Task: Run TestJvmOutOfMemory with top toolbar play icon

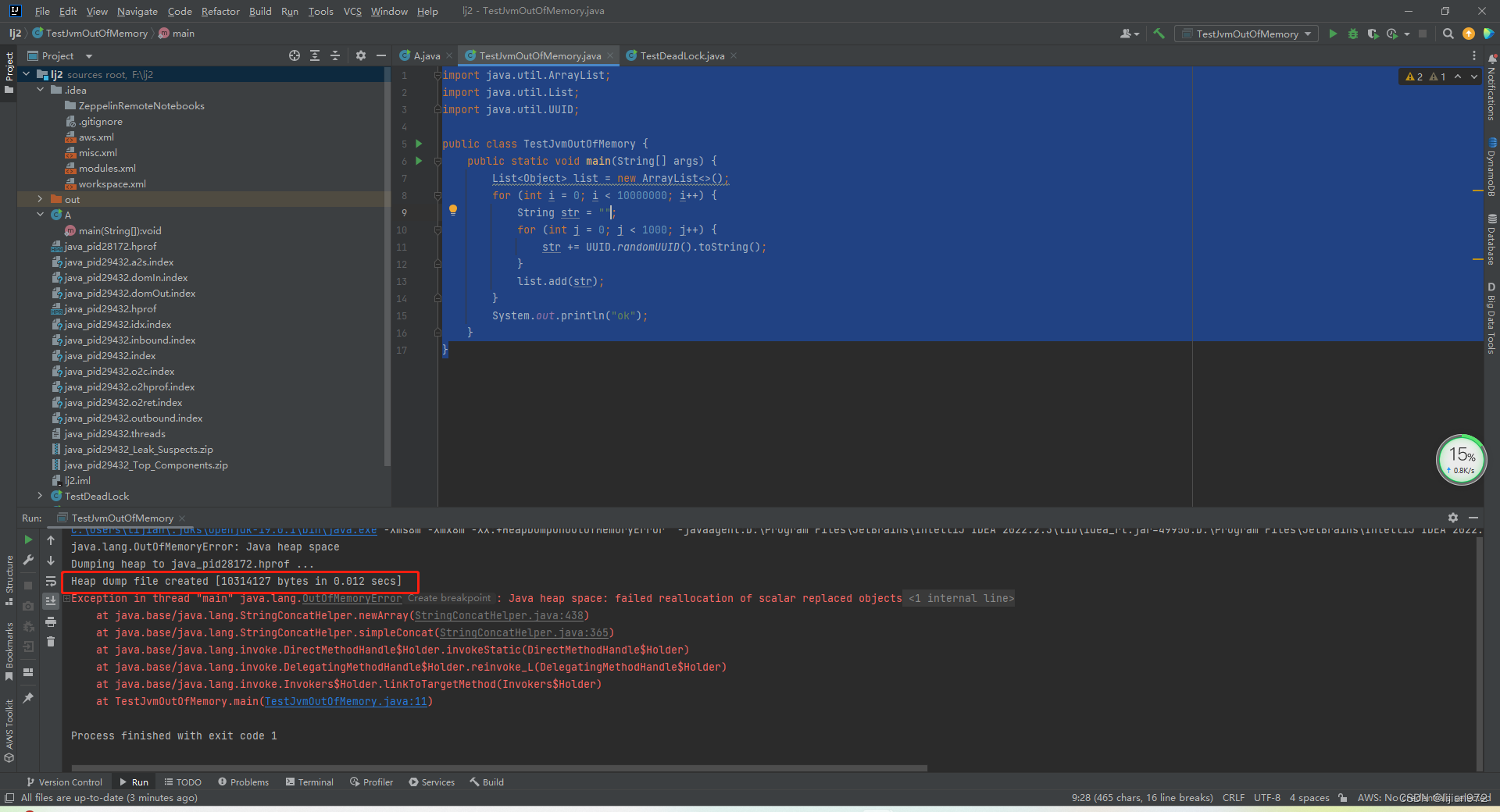Action: click(1333, 34)
